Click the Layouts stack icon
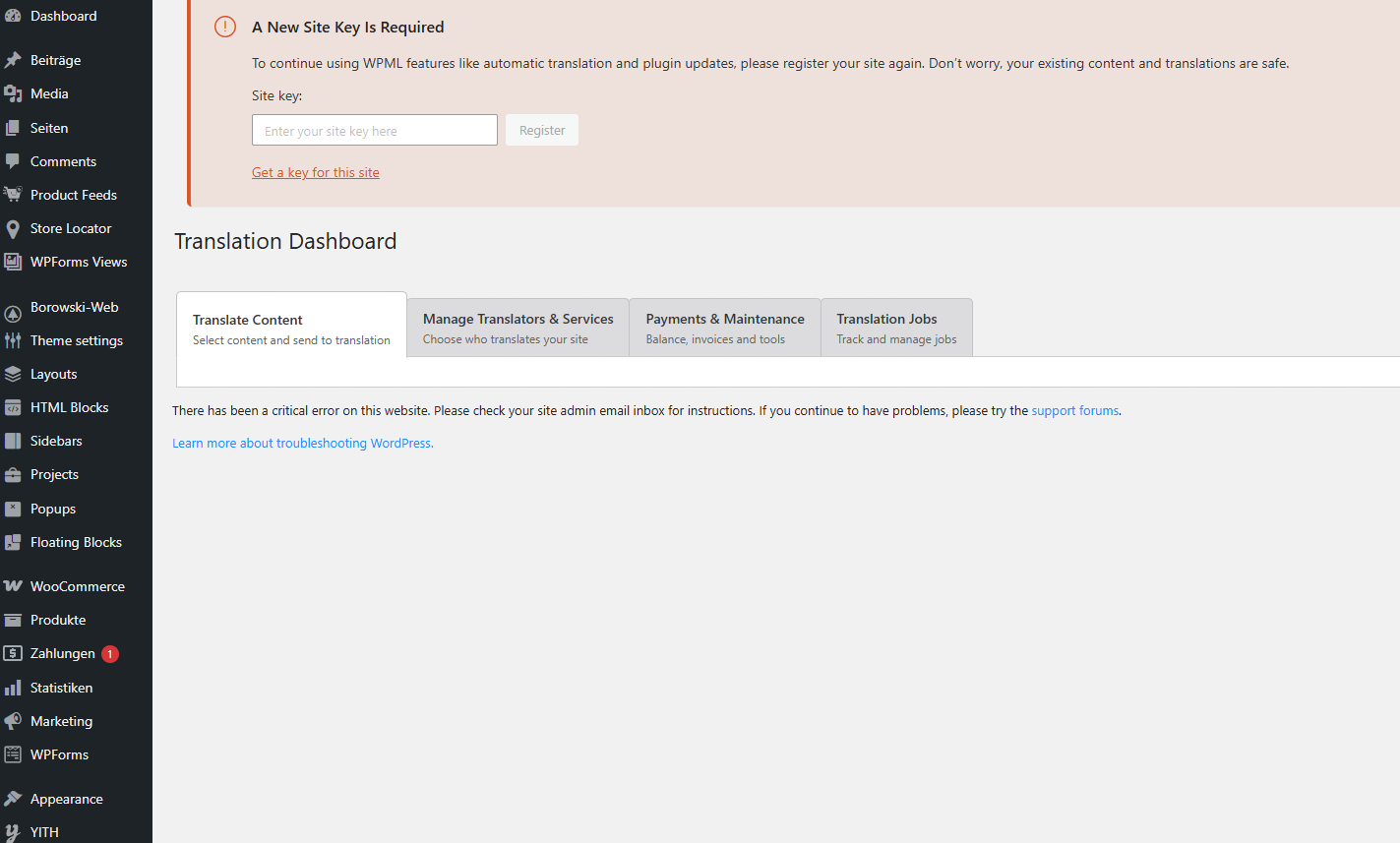 point(13,374)
